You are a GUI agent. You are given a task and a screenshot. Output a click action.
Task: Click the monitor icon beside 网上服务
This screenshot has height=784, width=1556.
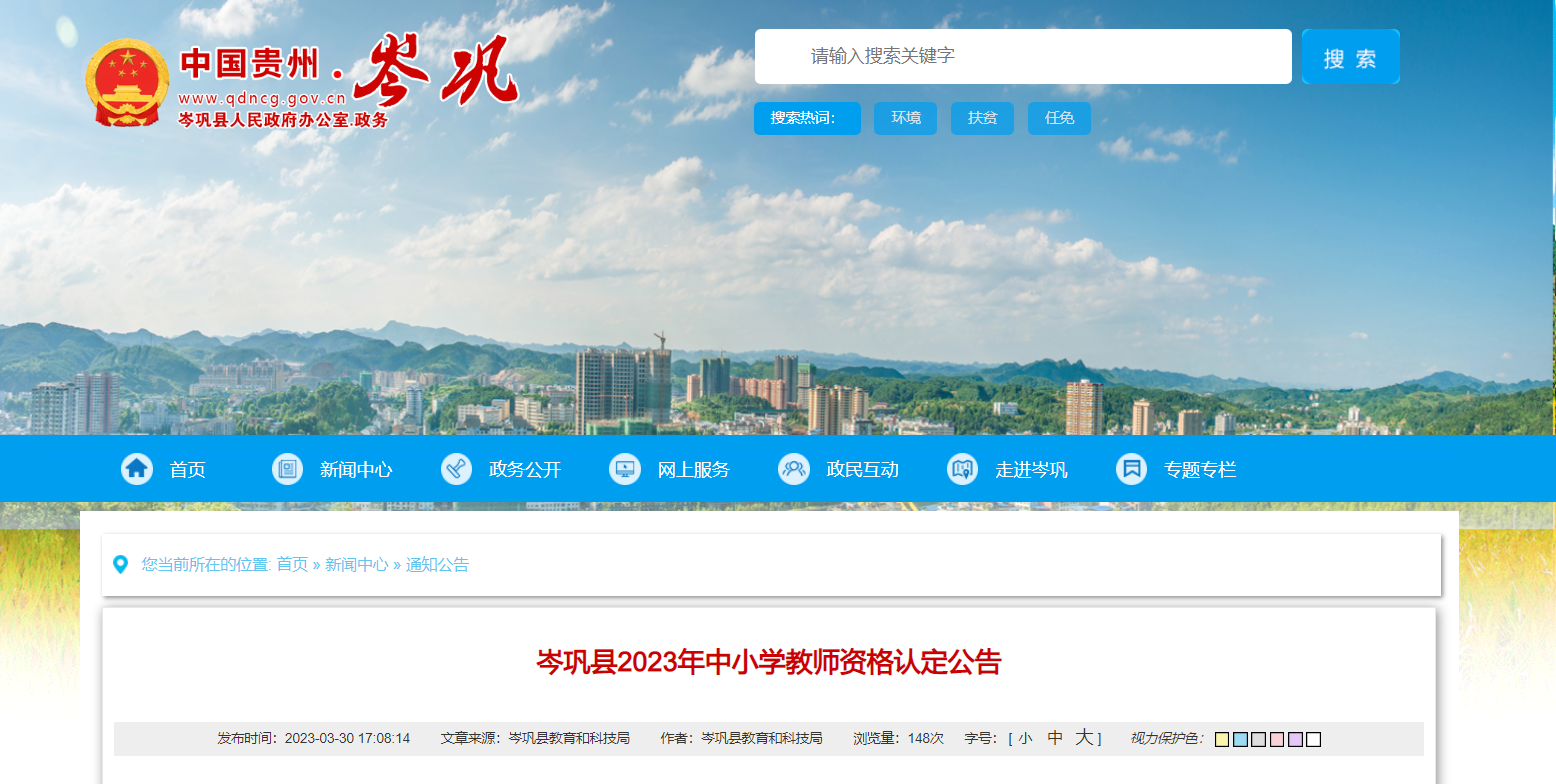[625, 469]
